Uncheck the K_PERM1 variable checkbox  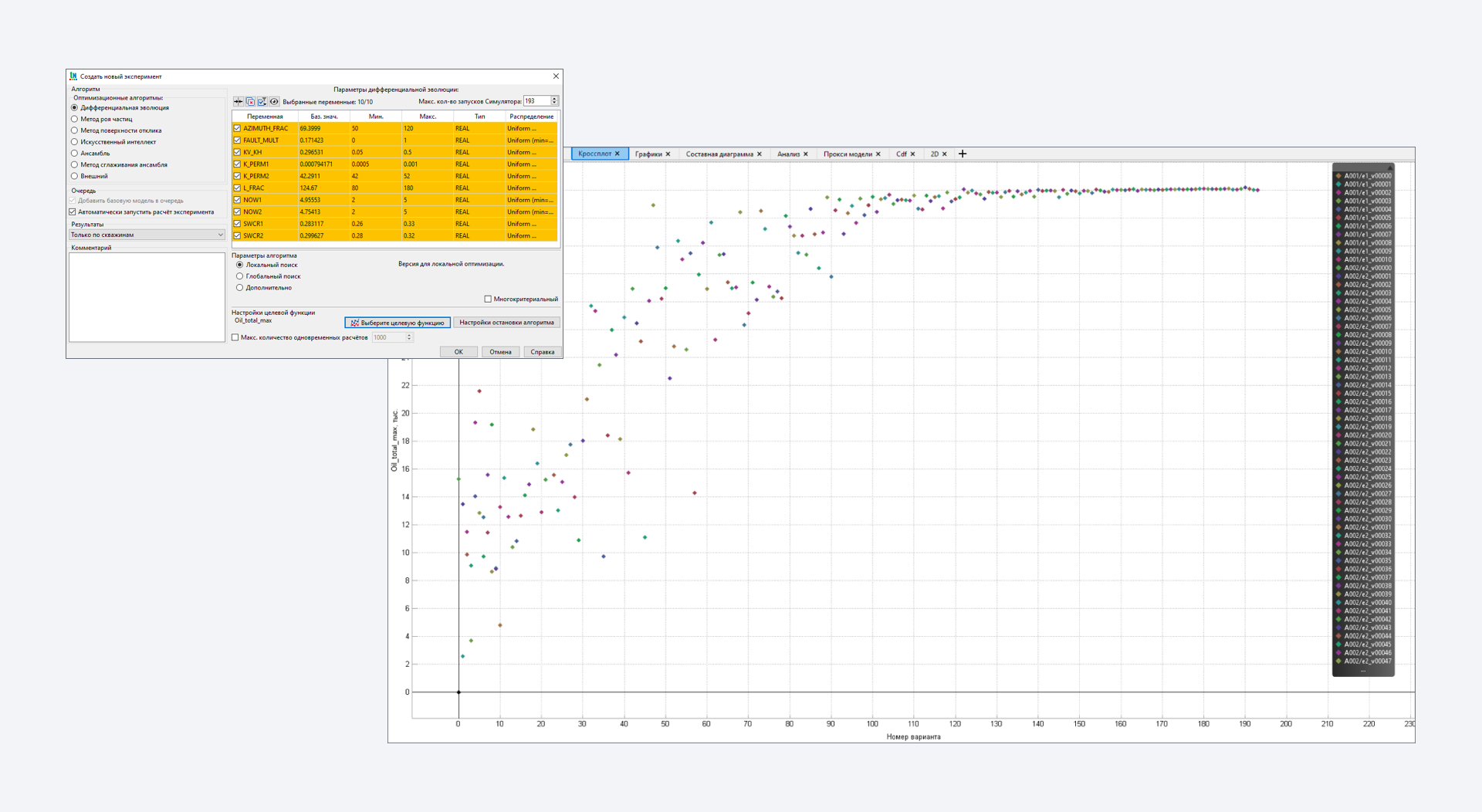coord(237,164)
